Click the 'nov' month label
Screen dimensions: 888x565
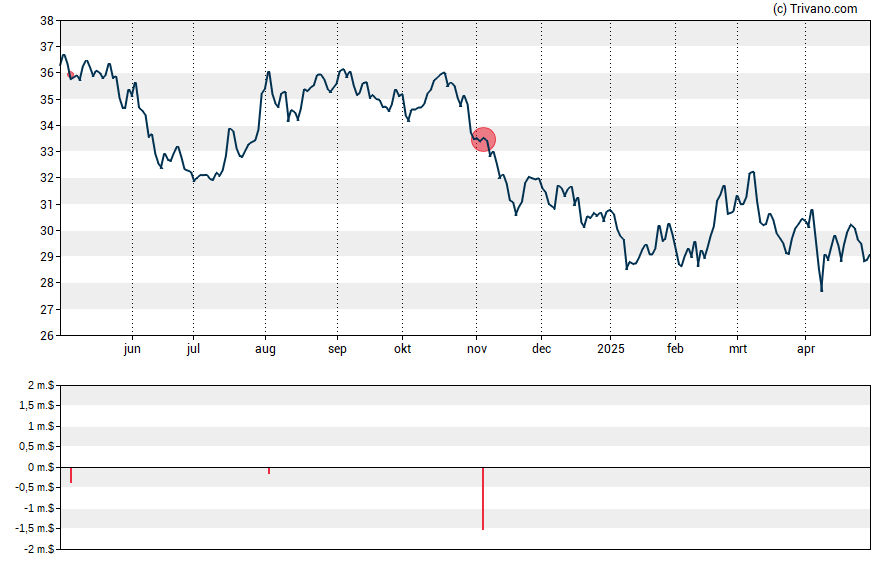click(x=477, y=349)
